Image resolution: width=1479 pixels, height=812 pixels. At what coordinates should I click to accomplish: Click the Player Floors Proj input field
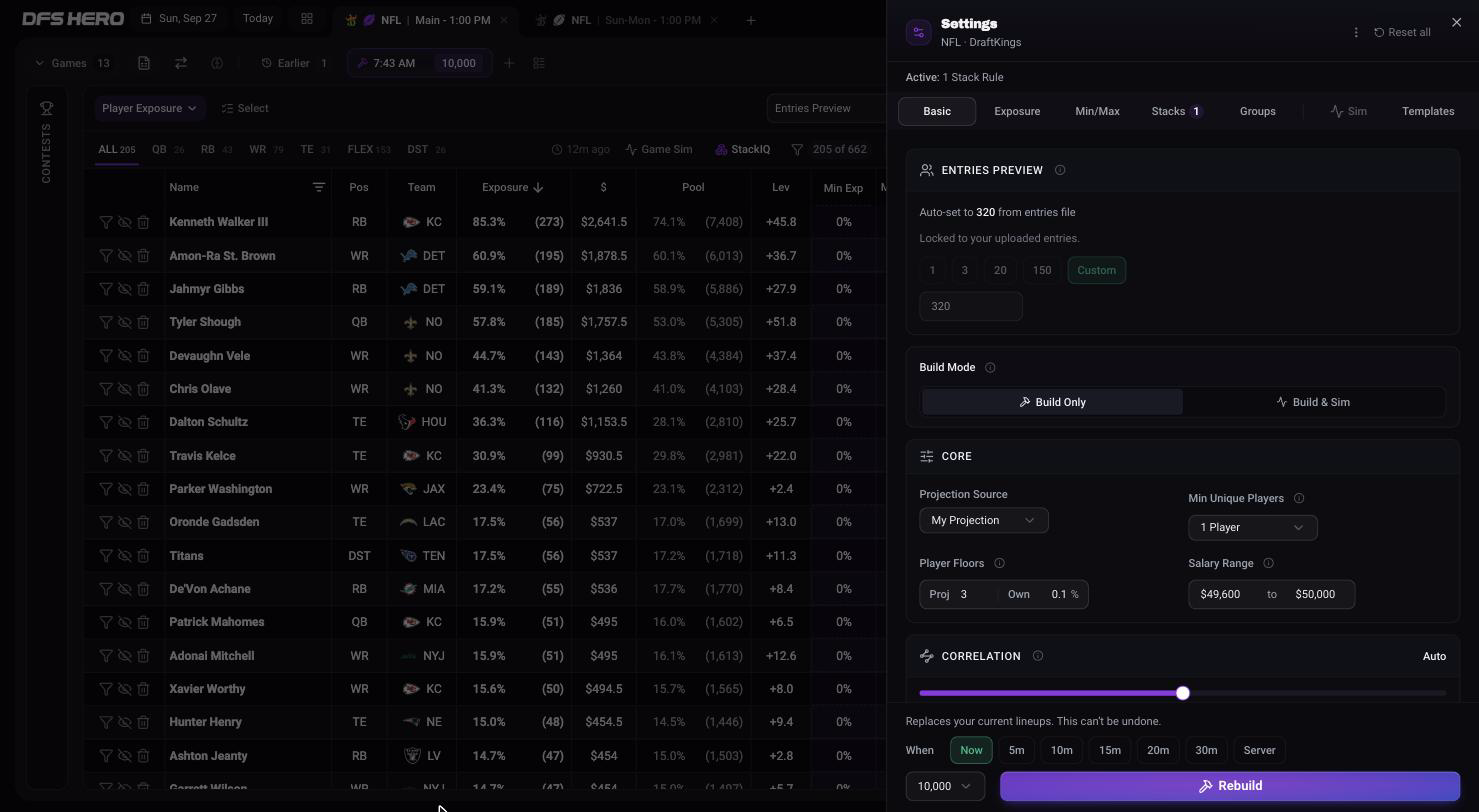(x=974, y=594)
